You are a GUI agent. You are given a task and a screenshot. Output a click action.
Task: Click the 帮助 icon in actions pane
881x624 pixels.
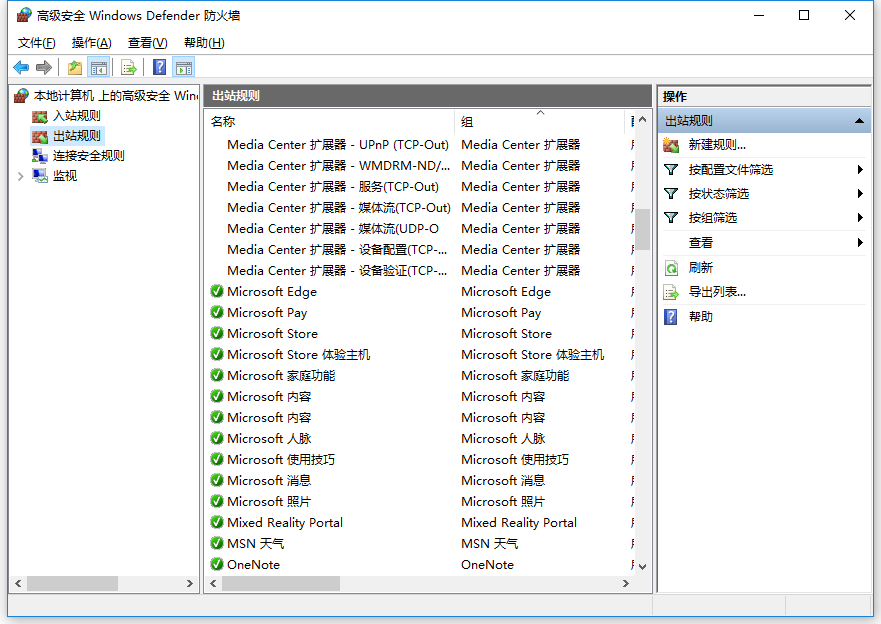point(670,317)
